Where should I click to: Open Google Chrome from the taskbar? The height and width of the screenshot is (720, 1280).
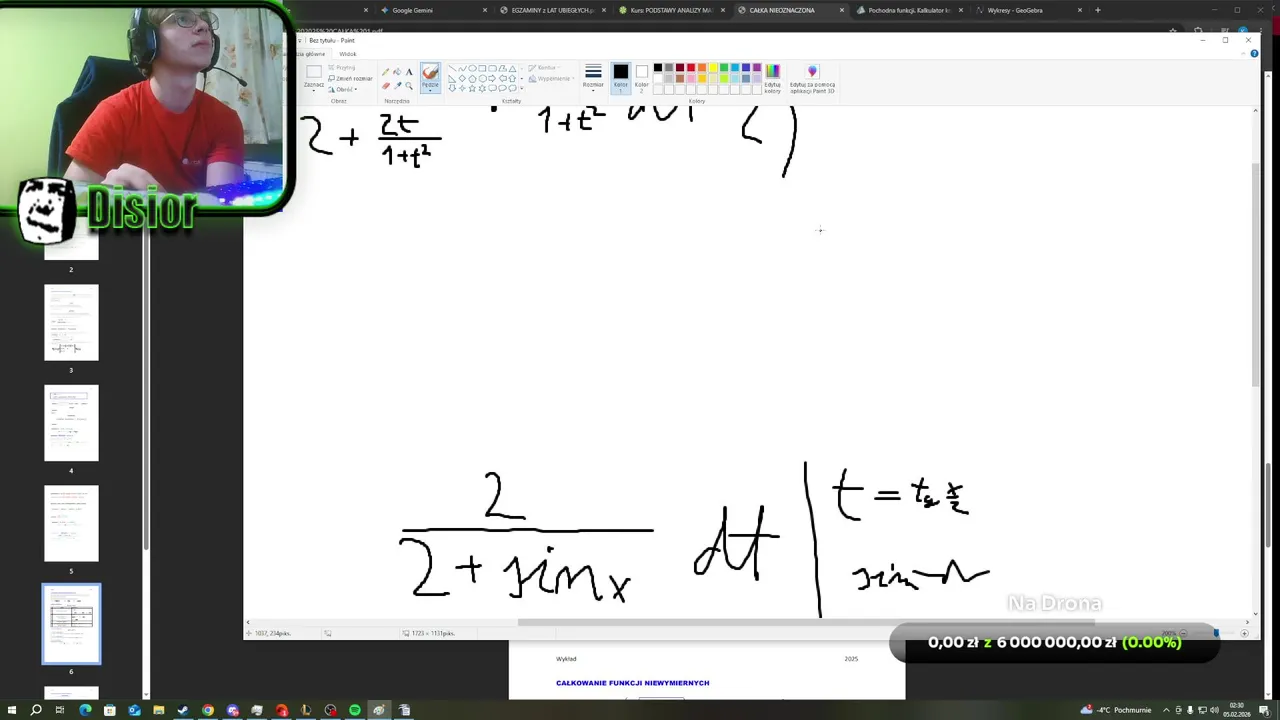click(208, 710)
